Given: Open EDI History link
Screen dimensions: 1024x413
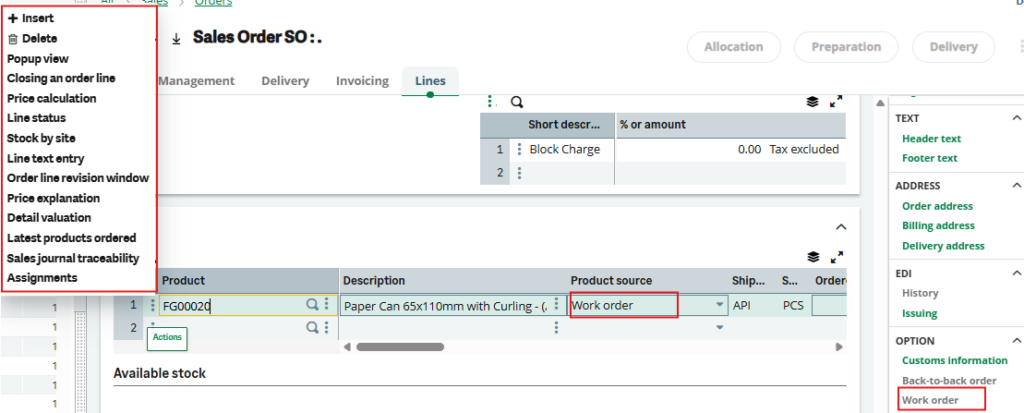Looking at the screenshot, I should 920,293.
